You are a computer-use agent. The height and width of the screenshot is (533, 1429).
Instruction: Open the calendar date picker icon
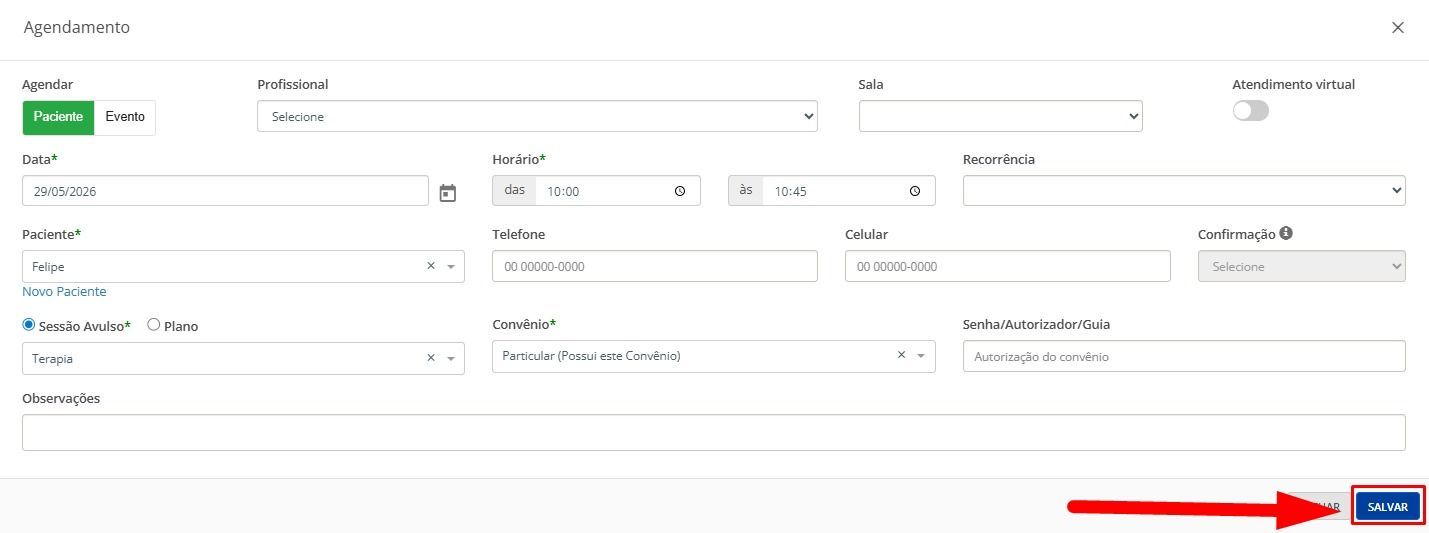click(x=448, y=192)
